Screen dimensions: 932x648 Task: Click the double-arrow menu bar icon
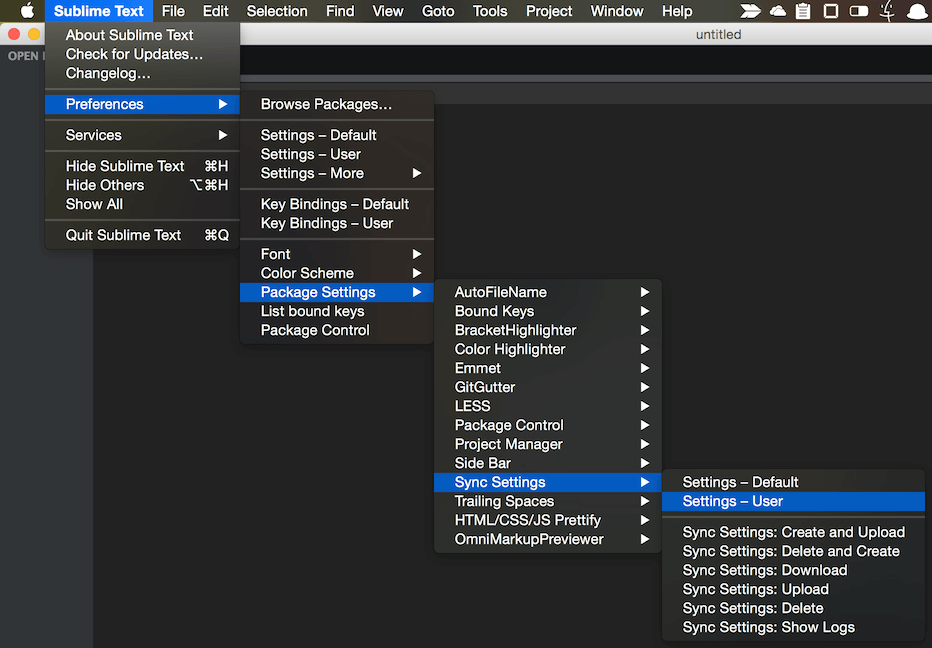(750, 11)
